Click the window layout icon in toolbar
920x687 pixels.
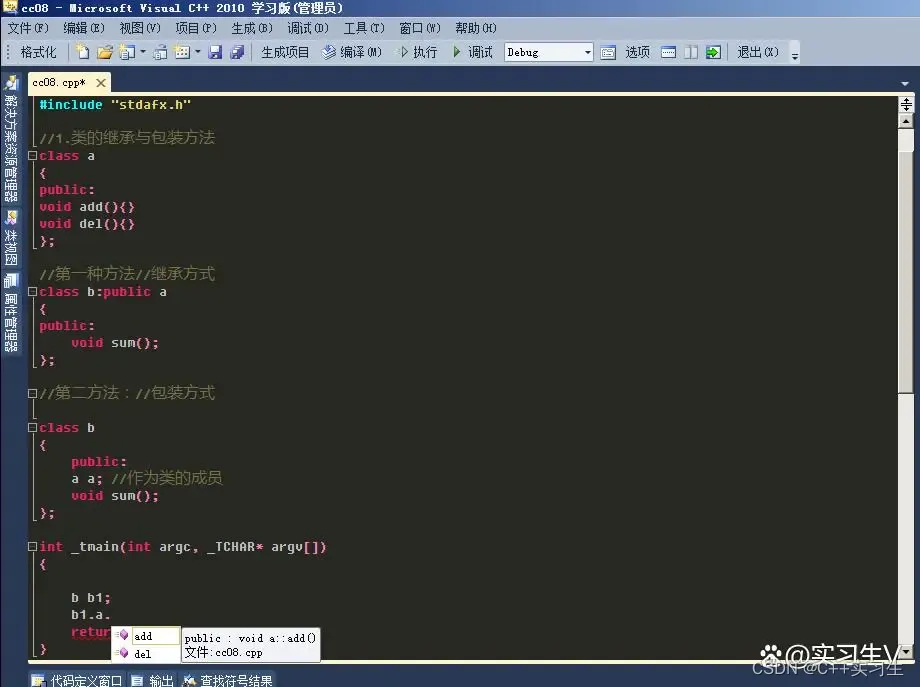[x=182, y=52]
